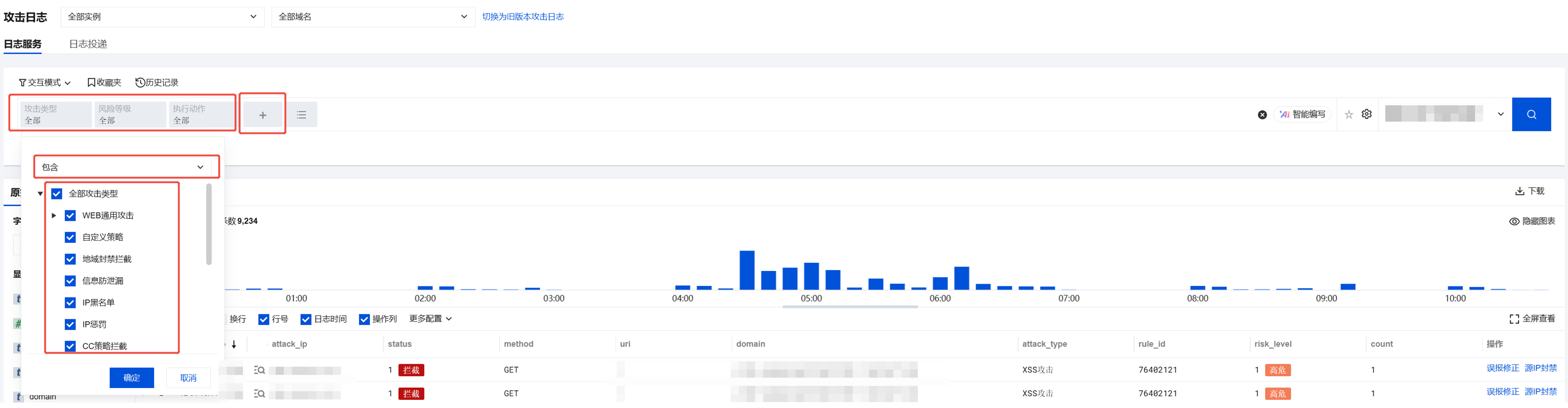Screen dimensions: 1568x408
Task: Open the 执行动作 filter chip
Action: tap(202, 114)
